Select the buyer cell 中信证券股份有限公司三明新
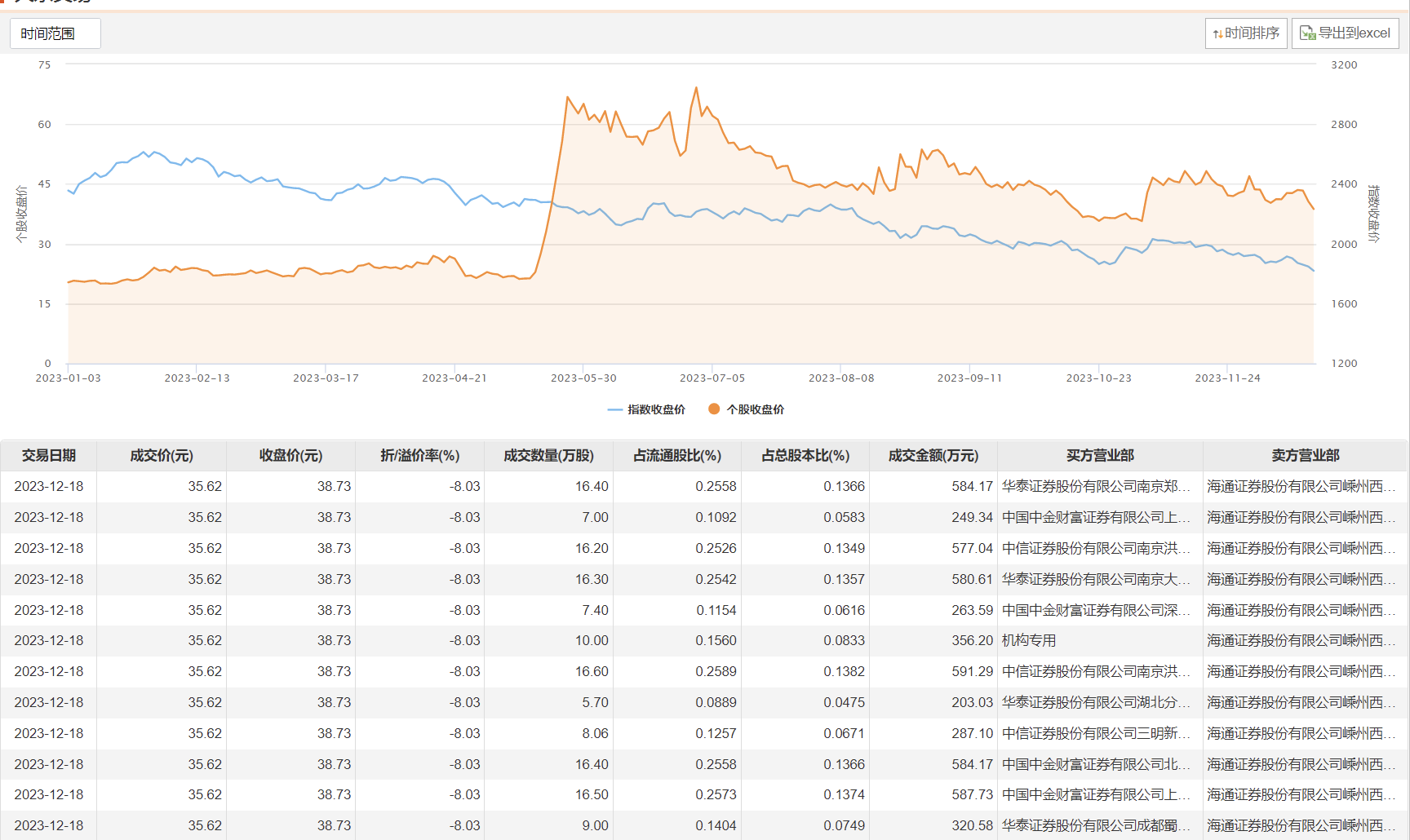1410x840 pixels. (1096, 733)
